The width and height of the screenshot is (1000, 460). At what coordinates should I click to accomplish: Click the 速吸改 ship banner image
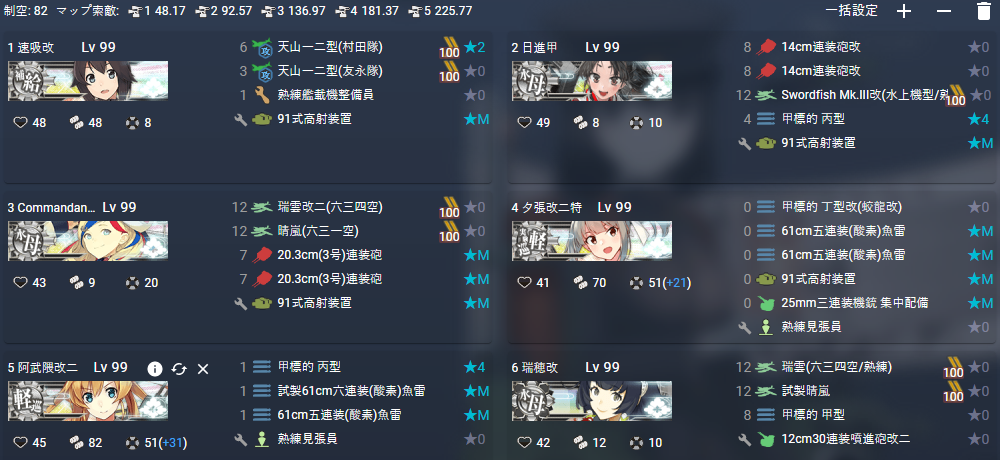(x=88, y=81)
